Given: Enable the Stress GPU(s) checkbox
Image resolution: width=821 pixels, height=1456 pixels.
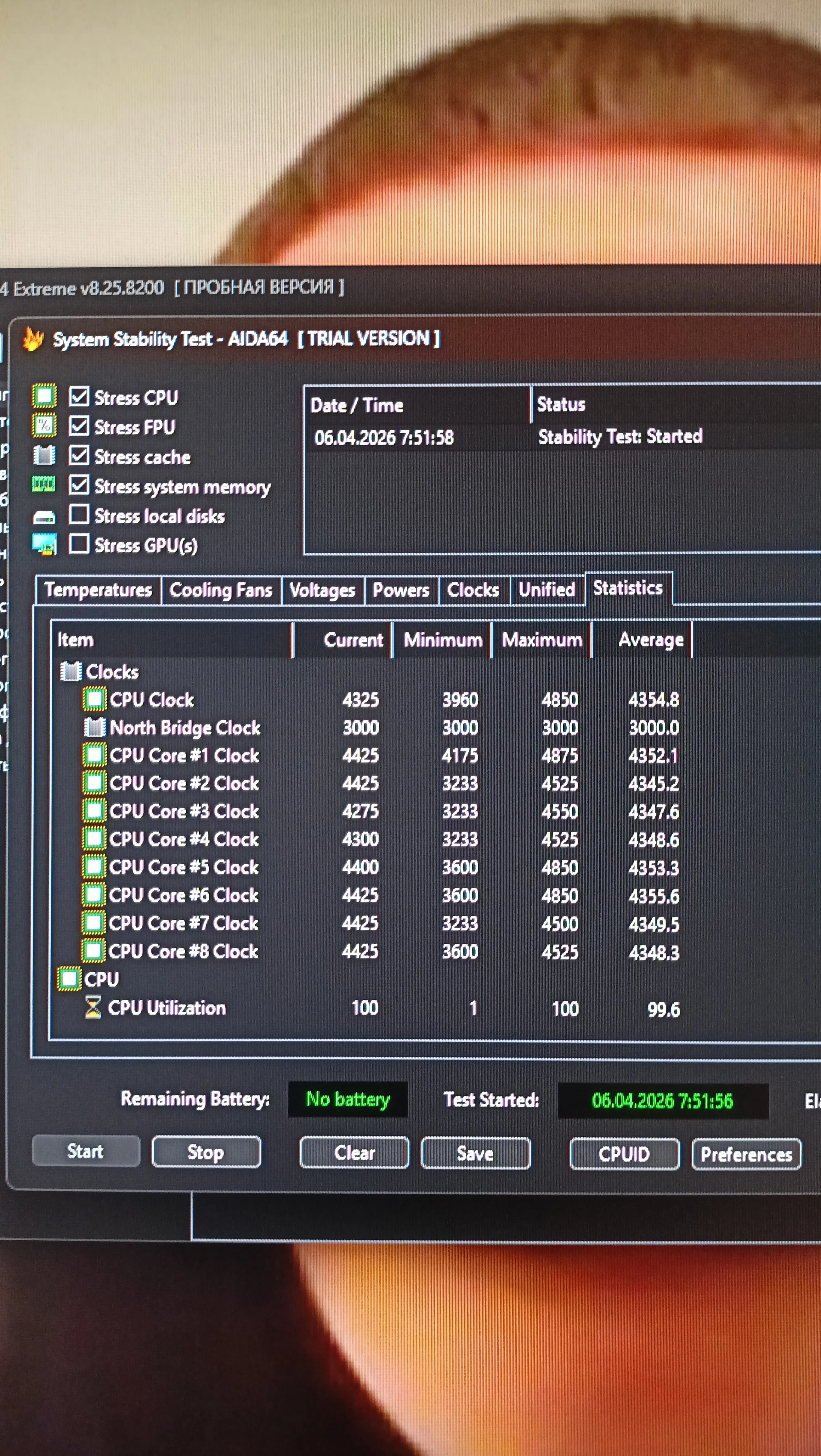Looking at the screenshot, I should tap(78, 544).
